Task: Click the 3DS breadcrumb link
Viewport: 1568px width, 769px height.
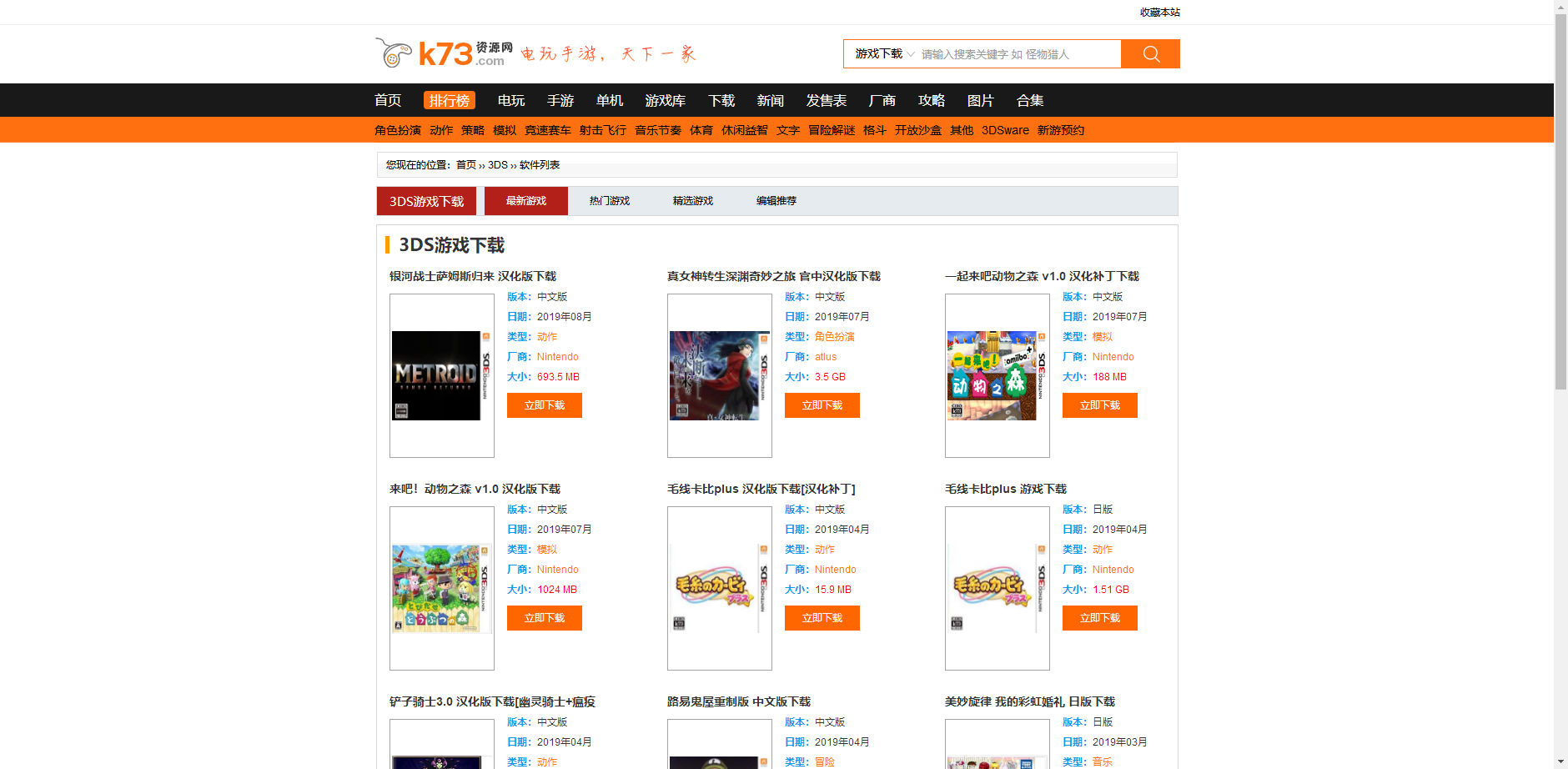Action: pos(496,164)
